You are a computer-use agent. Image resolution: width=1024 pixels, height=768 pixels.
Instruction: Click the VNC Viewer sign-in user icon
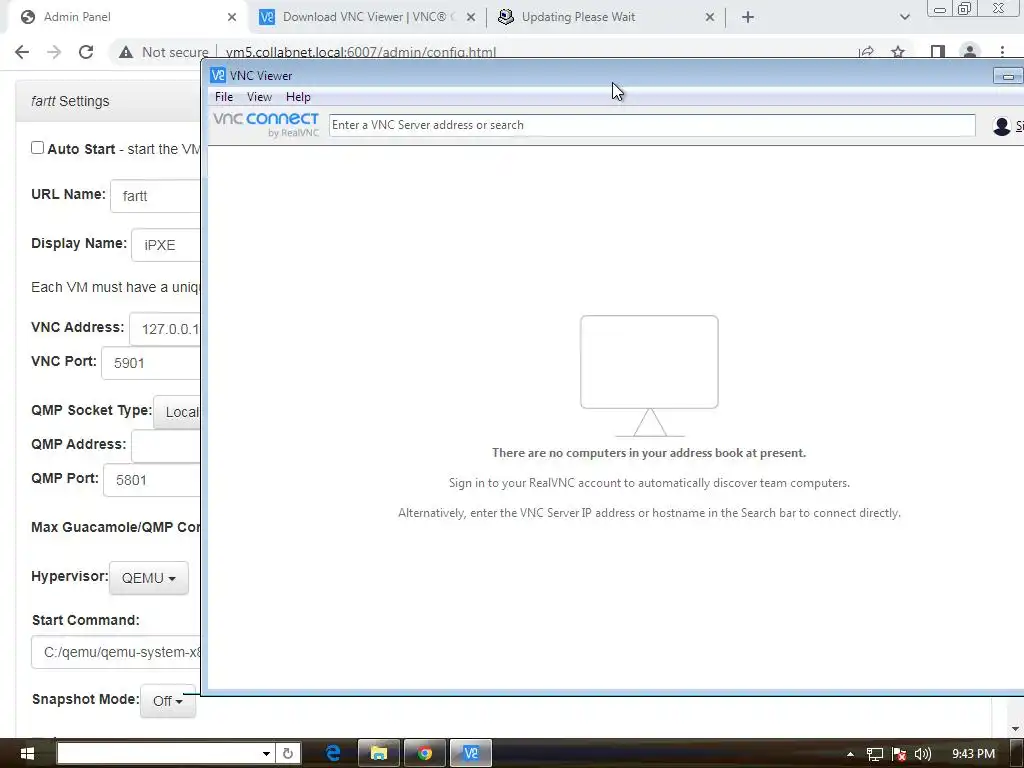(x=1001, y=125)
